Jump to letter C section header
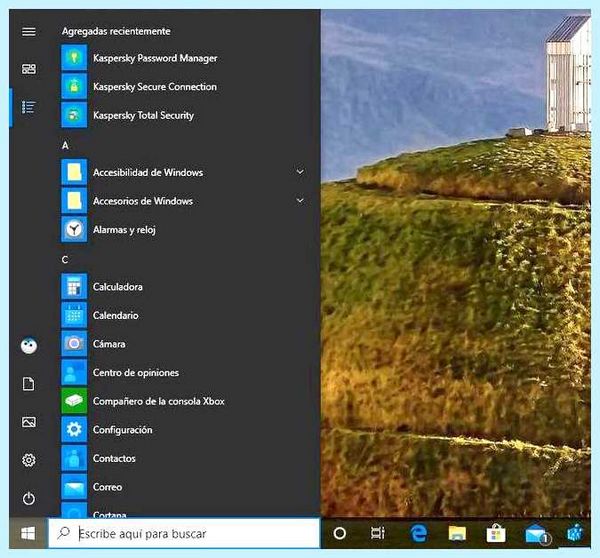This screenshot has height=558, width=600. [x=65, y=259]
